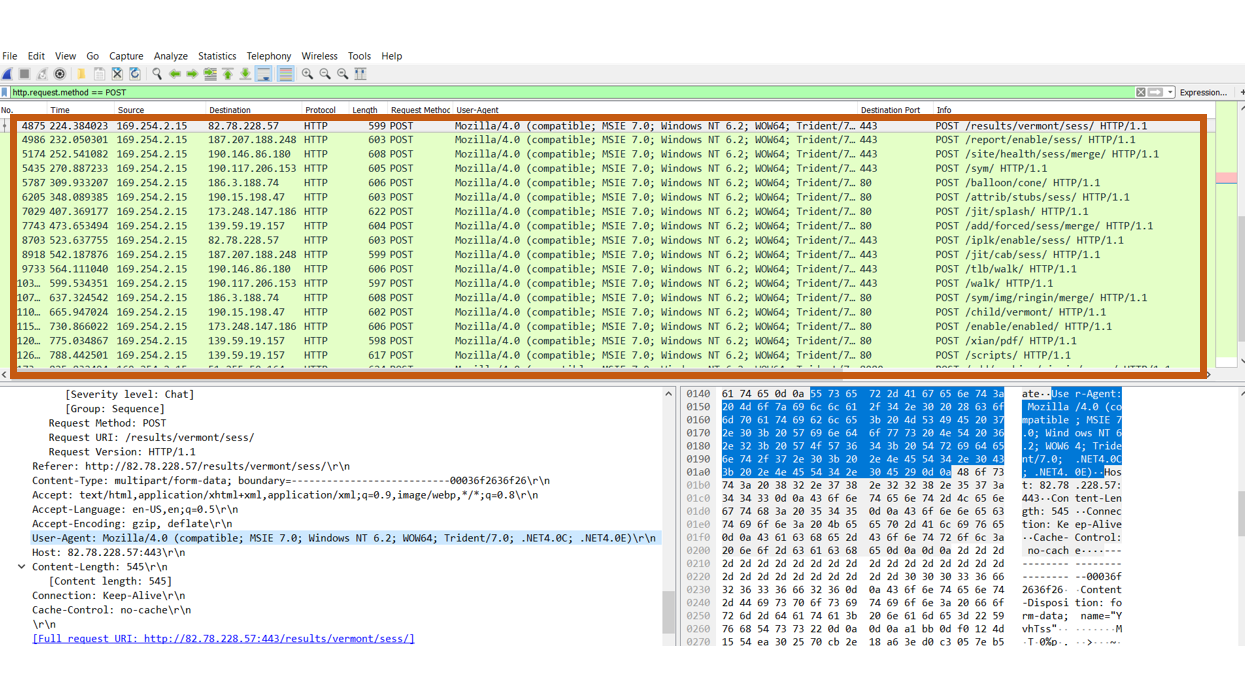Sort by the Time column header

coord(60,110)
